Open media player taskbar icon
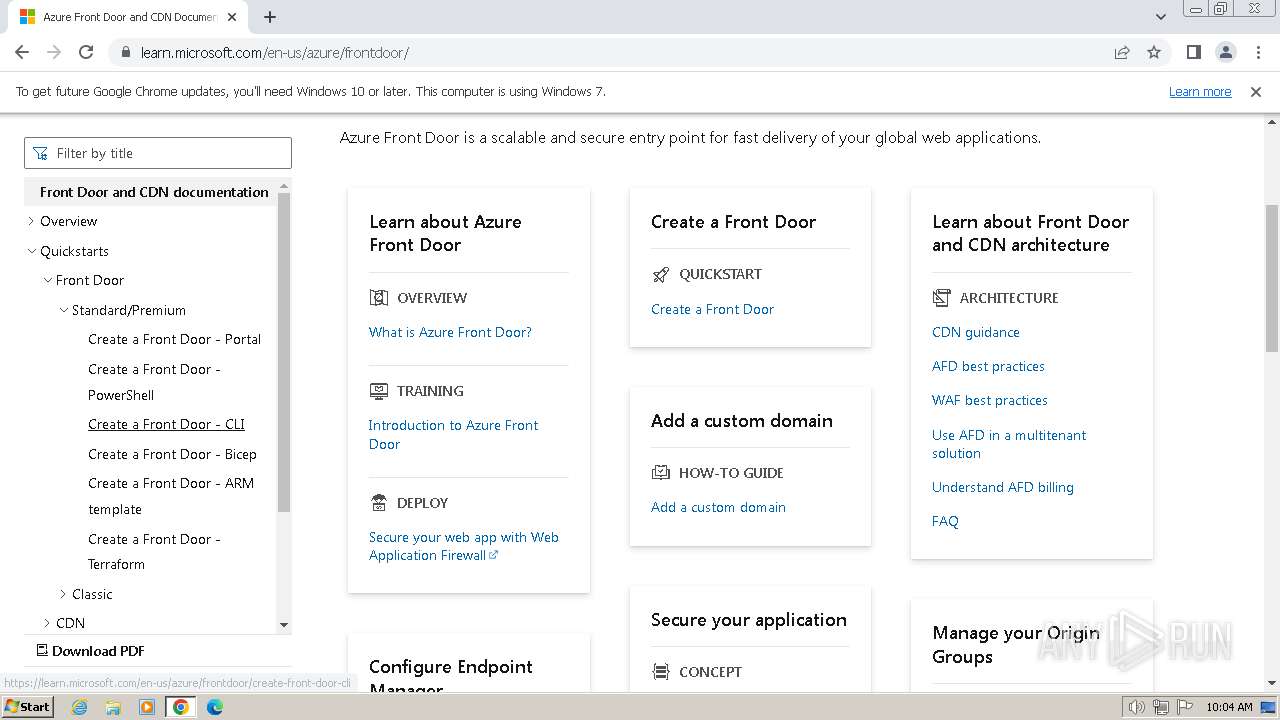 (147, 707)
